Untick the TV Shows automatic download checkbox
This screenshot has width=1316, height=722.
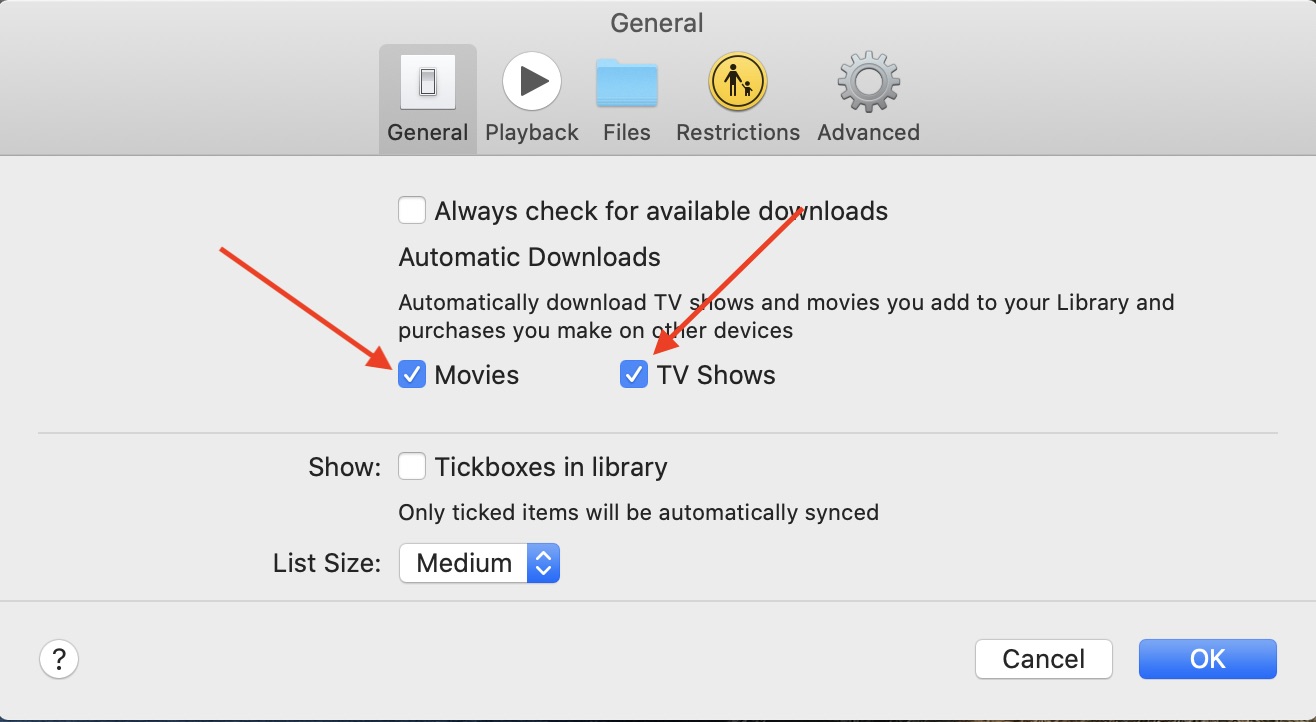tap(634, 375)
